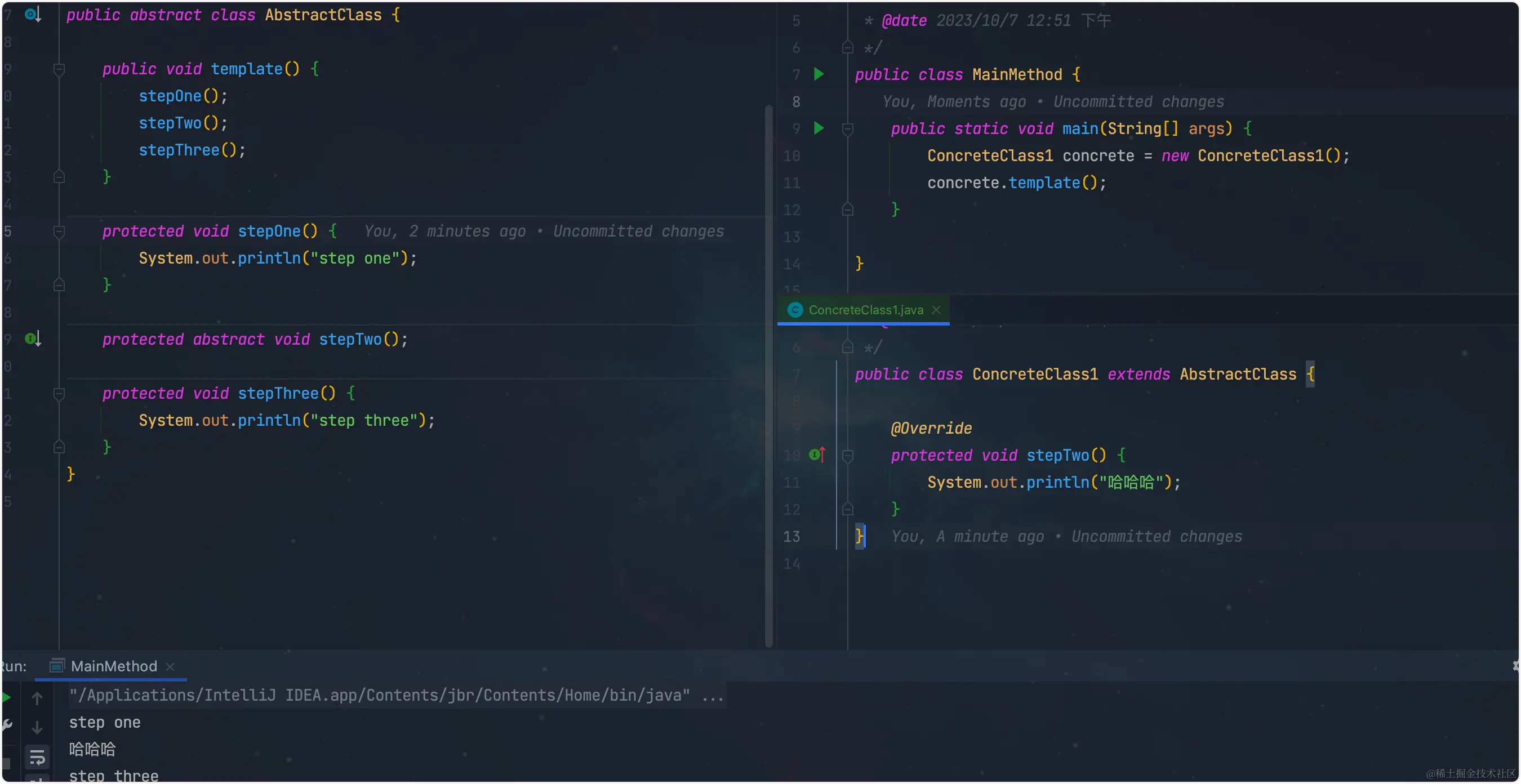Select the MainMethod run tab
Viewport: 1521px width, 784px height.
pos(113,666)
